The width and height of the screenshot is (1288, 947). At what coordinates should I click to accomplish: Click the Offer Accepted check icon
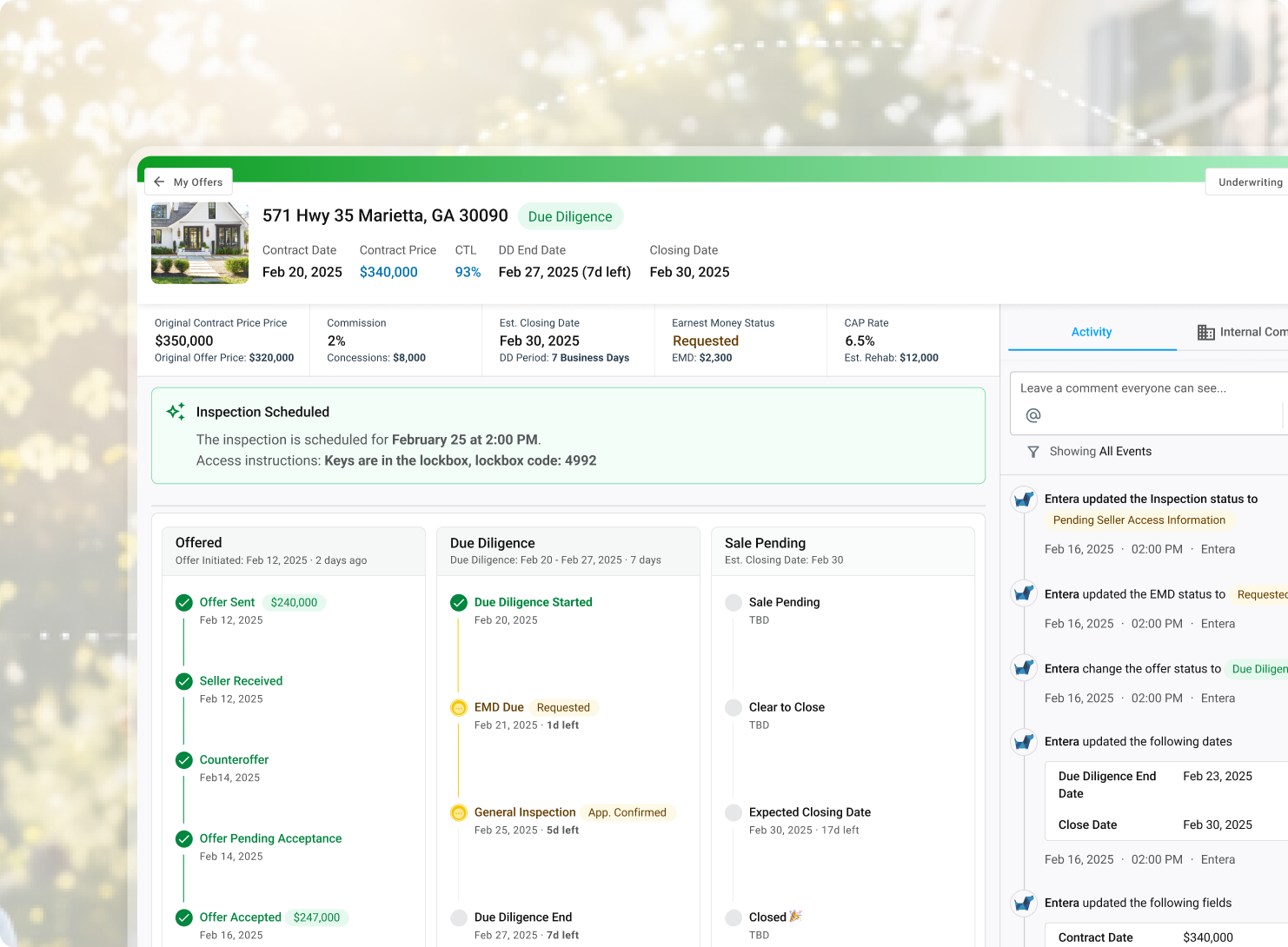(184, 917)
